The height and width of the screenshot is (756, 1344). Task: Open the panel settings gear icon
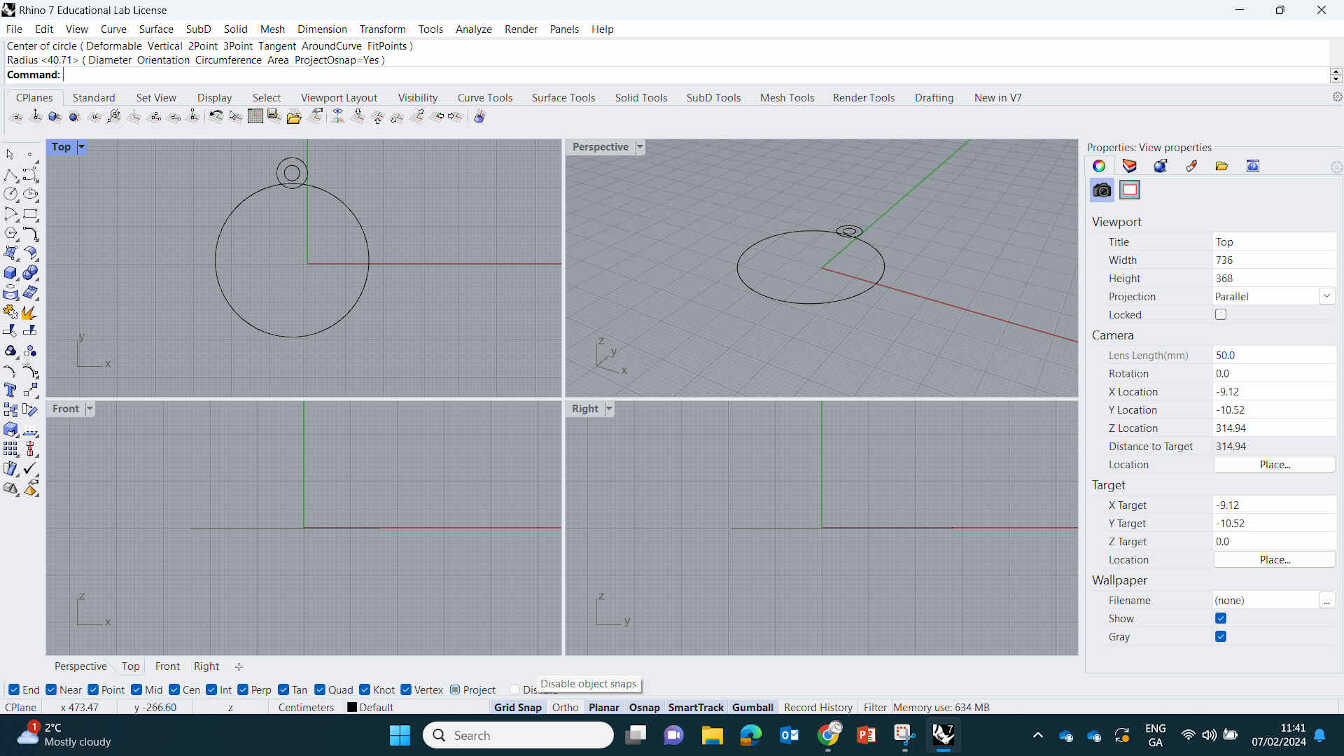point(1336,167)
